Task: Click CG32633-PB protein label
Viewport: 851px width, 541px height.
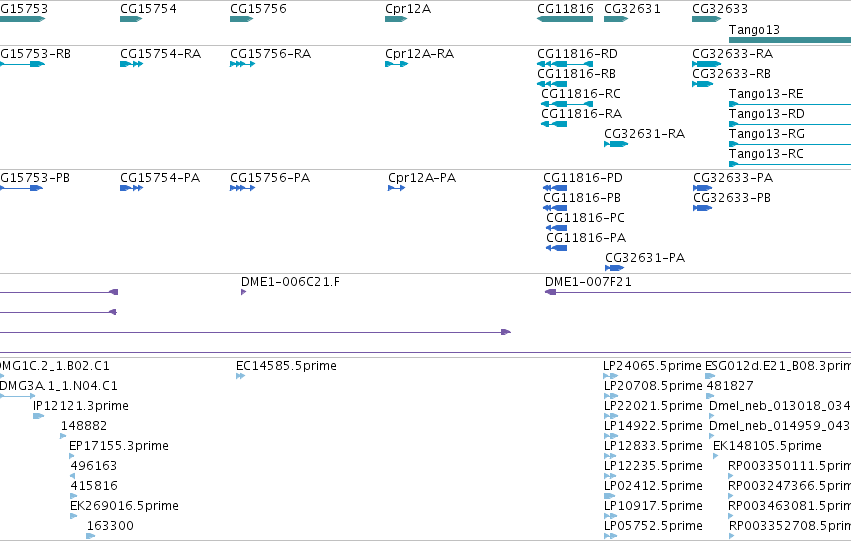Action: (x=732, y=198)
